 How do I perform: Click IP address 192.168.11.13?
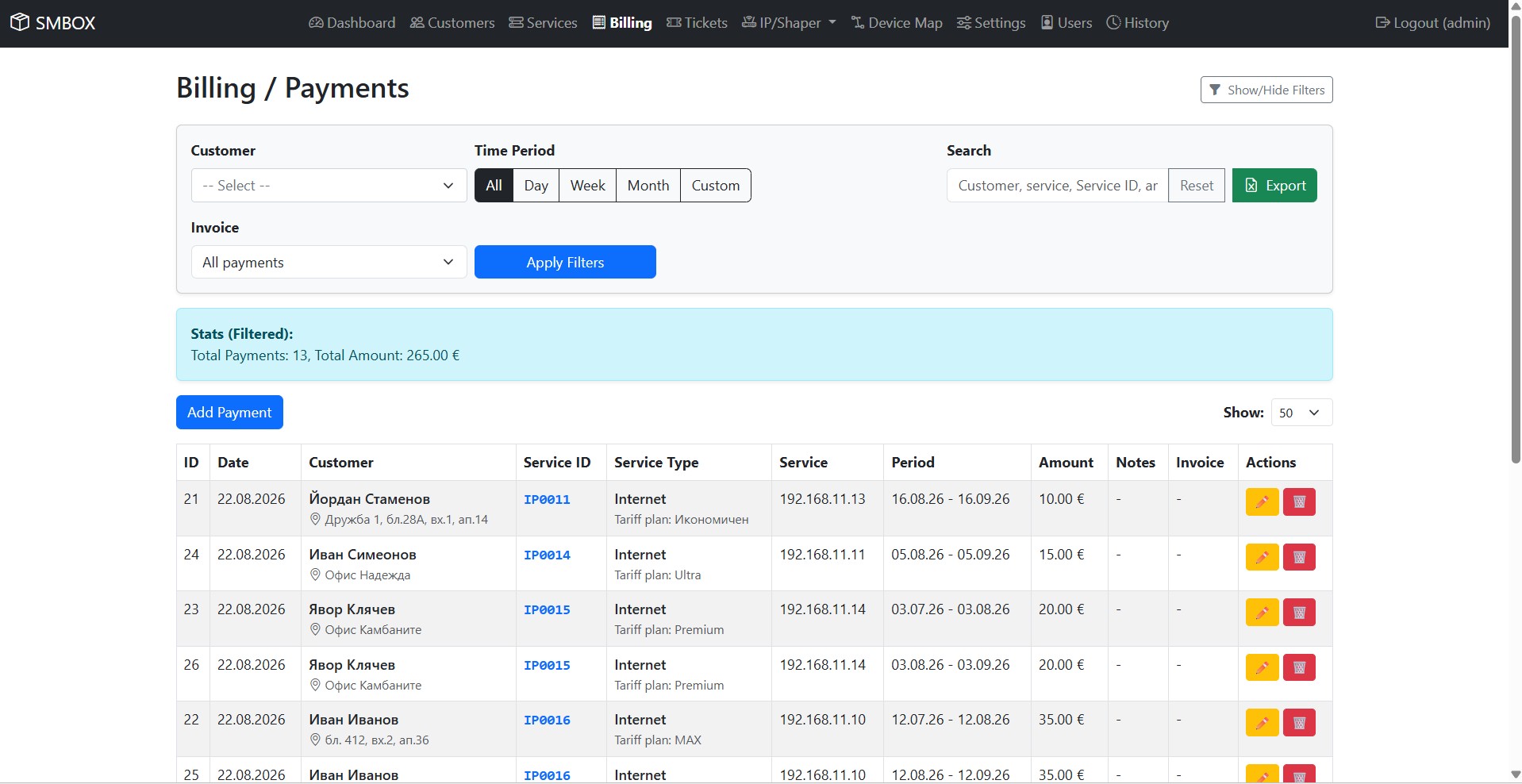[822, 499]
